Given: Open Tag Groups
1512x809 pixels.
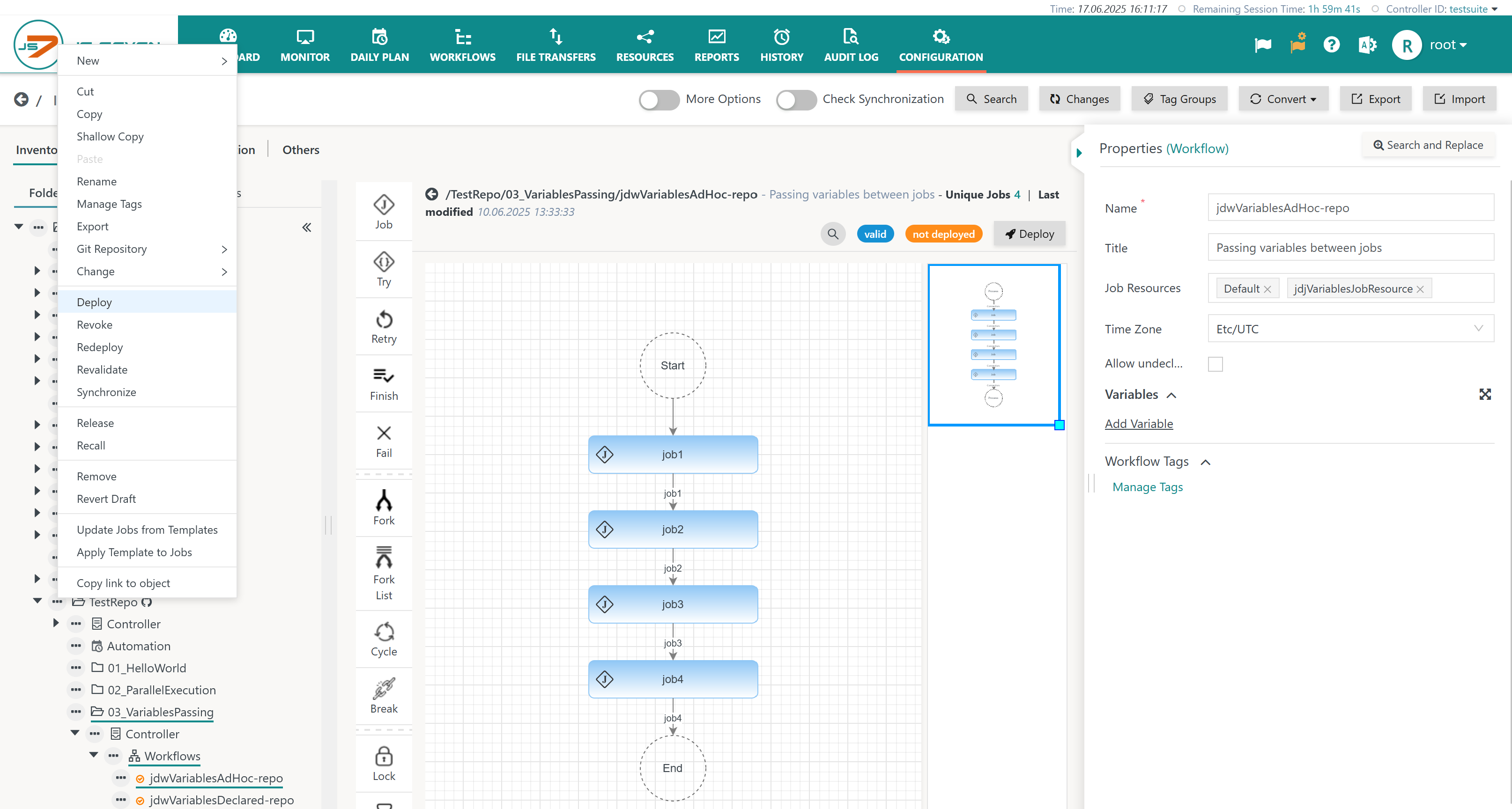Looking at the screenshot, I should (x=1178, y=99).
